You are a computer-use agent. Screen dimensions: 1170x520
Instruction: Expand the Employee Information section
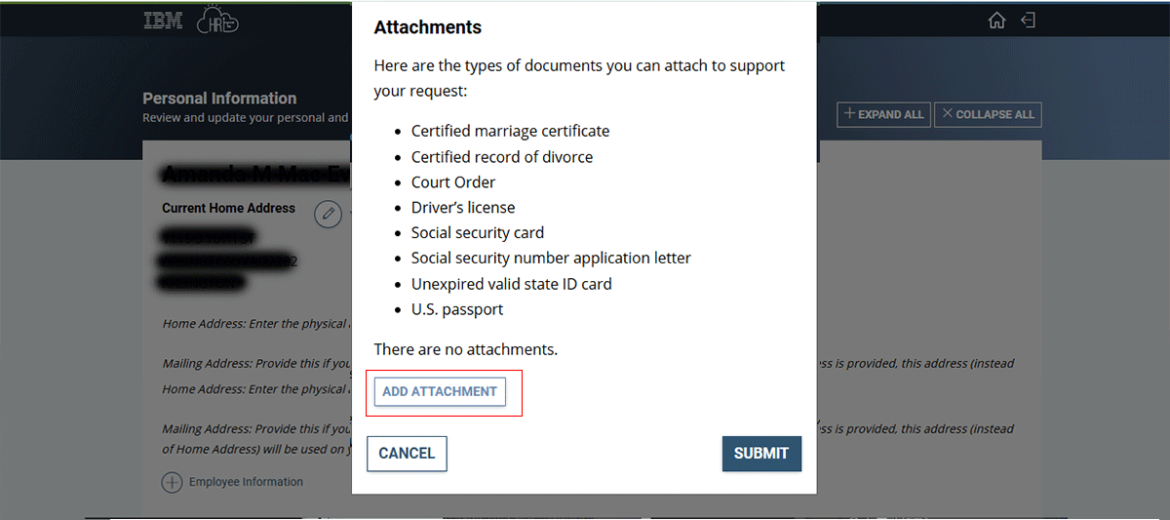[172, 482]
